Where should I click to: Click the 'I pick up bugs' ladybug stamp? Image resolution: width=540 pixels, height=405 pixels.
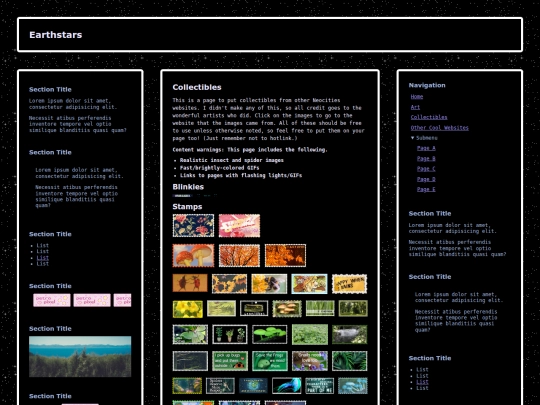(230, 361)
